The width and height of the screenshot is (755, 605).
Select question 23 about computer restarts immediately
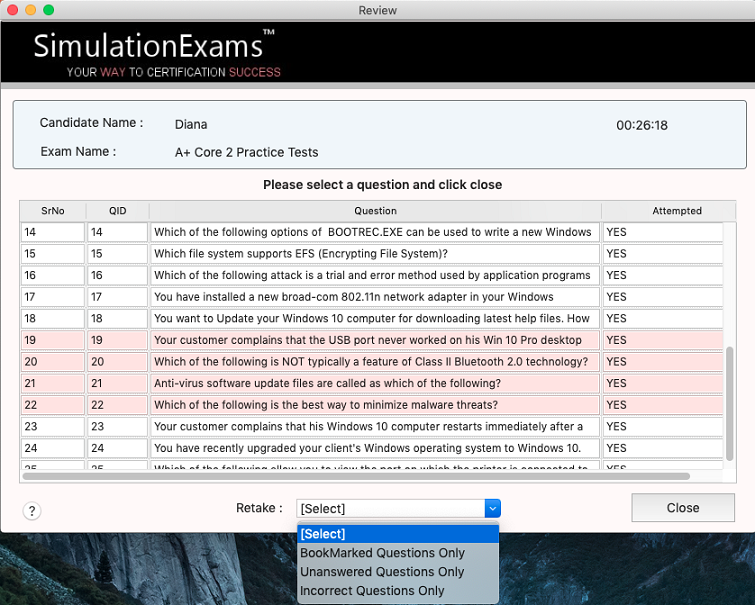(x=375, y=426)
